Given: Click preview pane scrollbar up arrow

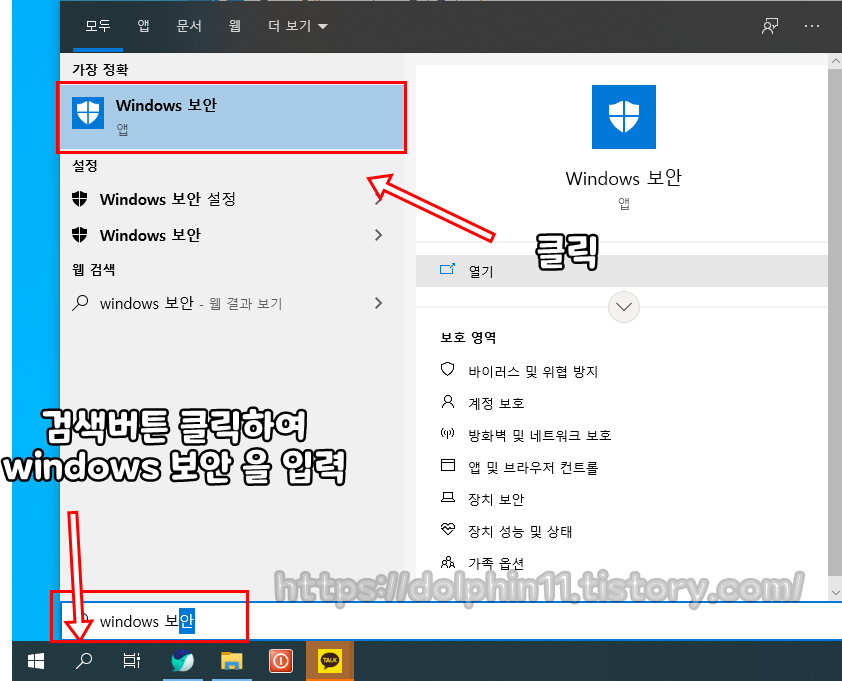Looking at the screenshot, I should [835, 61].
